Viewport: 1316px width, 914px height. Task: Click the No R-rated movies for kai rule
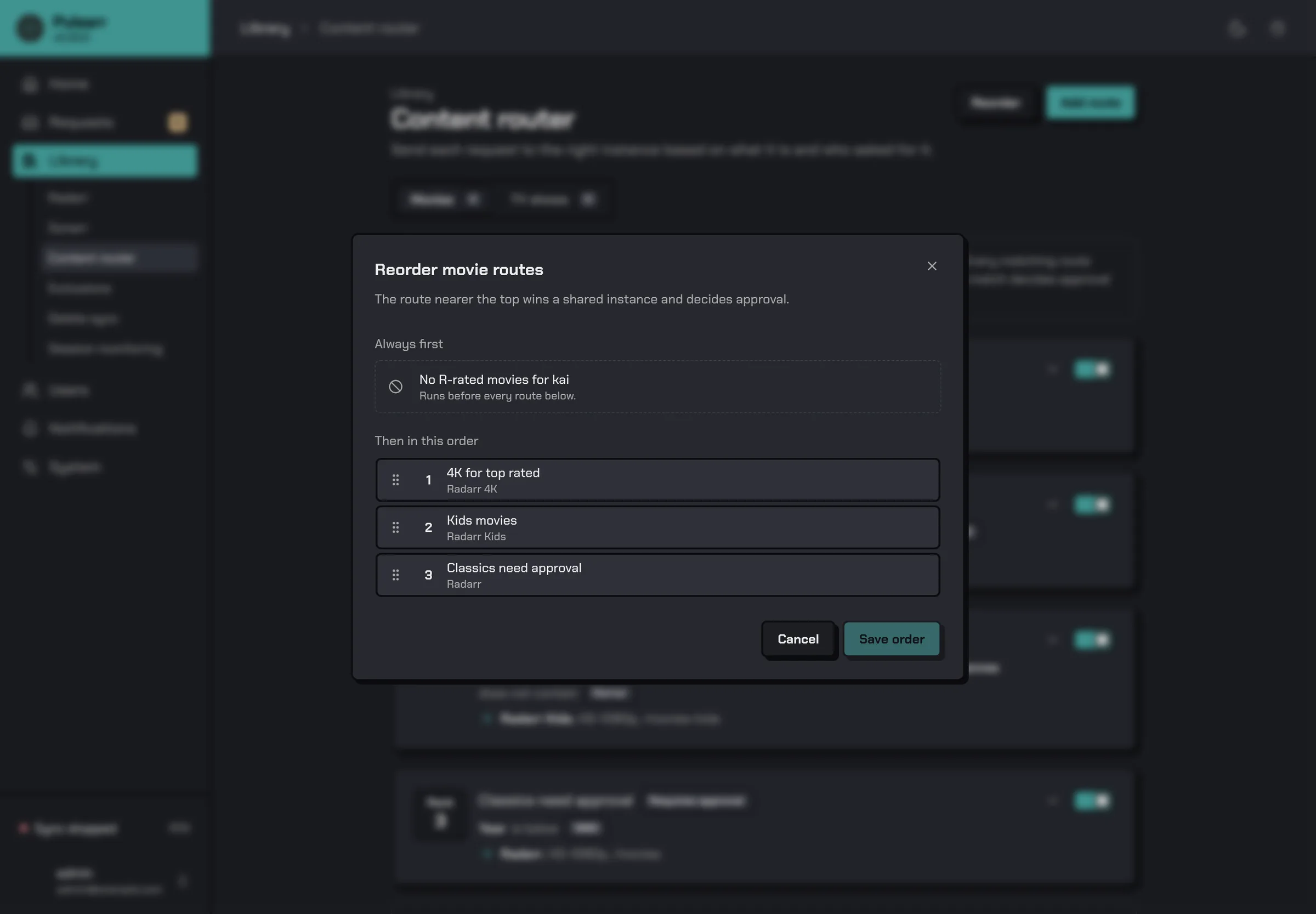tap(657, 387)
